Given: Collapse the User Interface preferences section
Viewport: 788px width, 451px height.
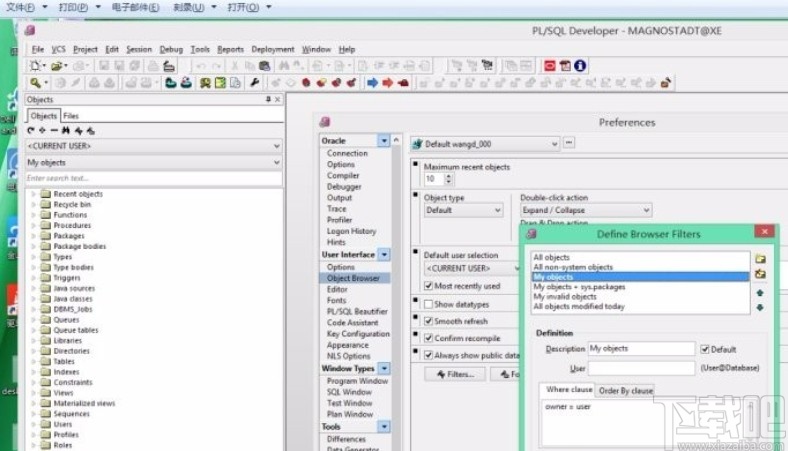Looking at the screenshot, I should pyautogui.click(x=384, y=255).
